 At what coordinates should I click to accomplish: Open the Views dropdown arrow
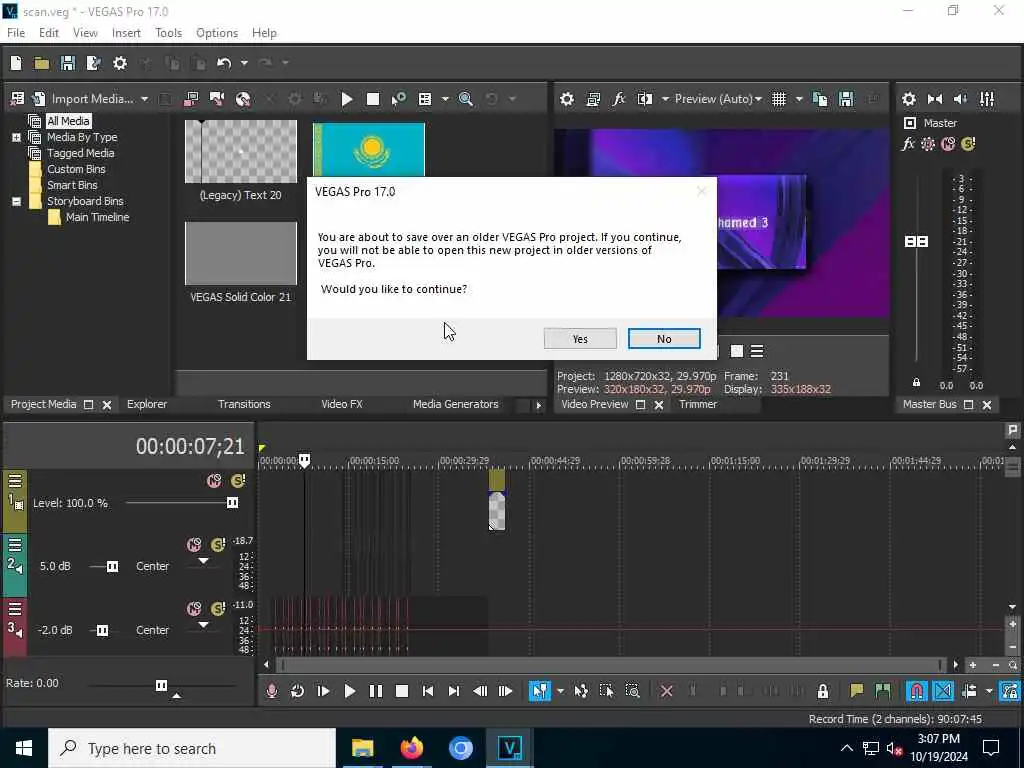[445, 99]
